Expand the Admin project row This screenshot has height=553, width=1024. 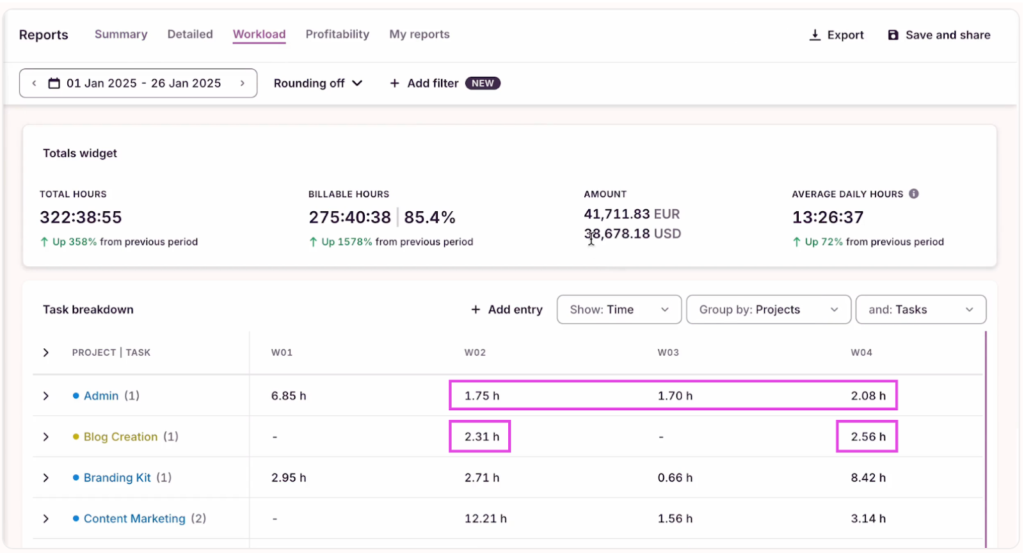tap(46, 396)
